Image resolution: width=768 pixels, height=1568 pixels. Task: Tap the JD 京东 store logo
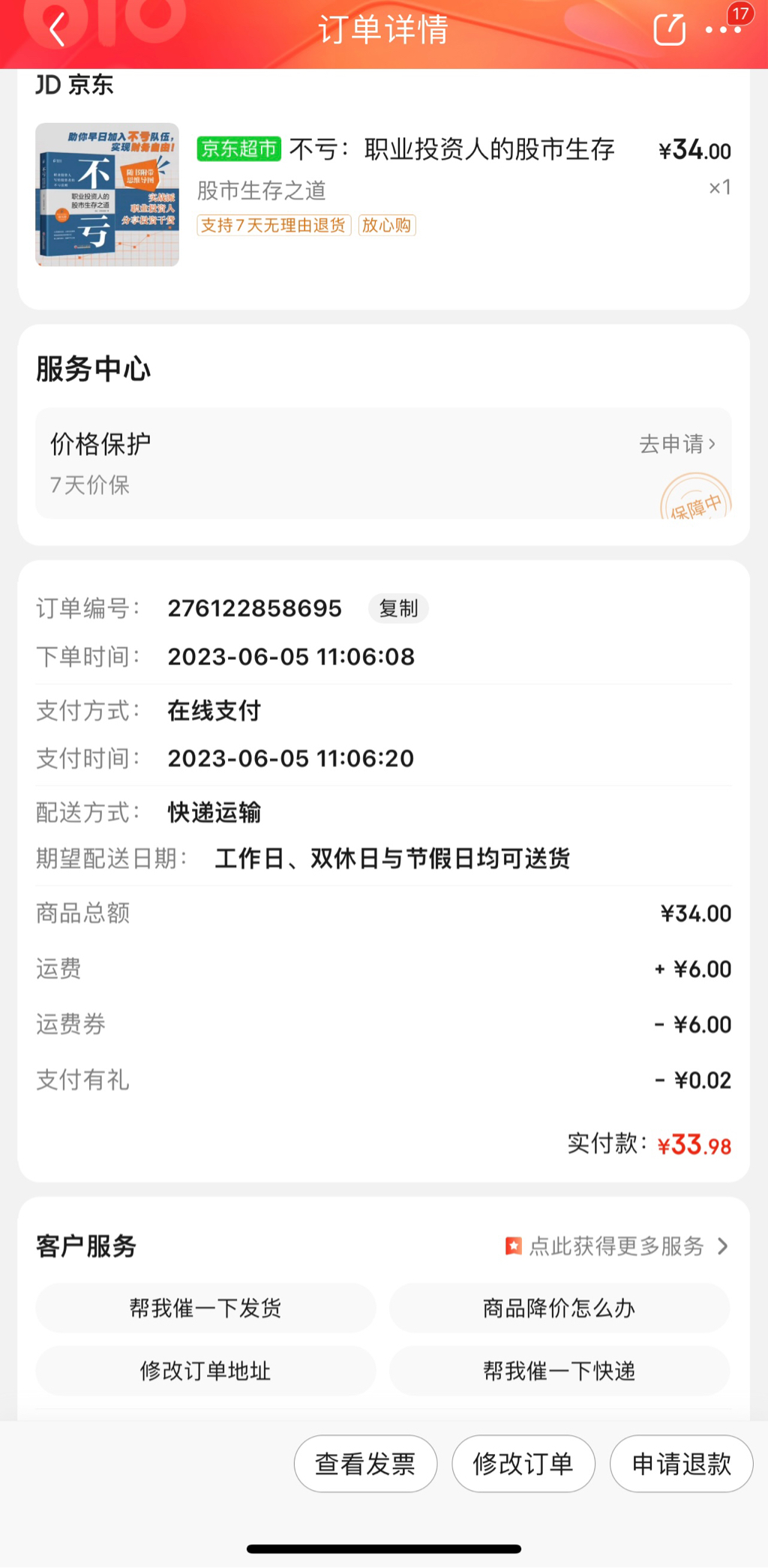(x=74, y=85)
